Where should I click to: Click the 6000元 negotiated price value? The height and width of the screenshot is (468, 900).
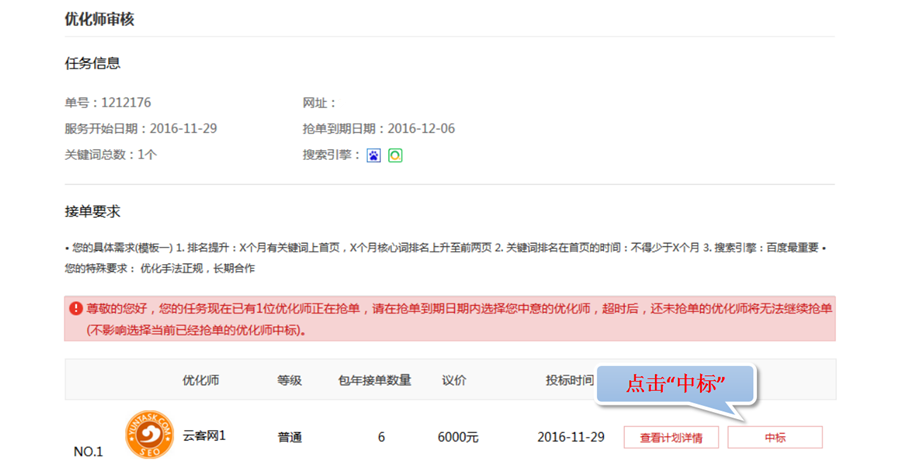tap(458, 438)
